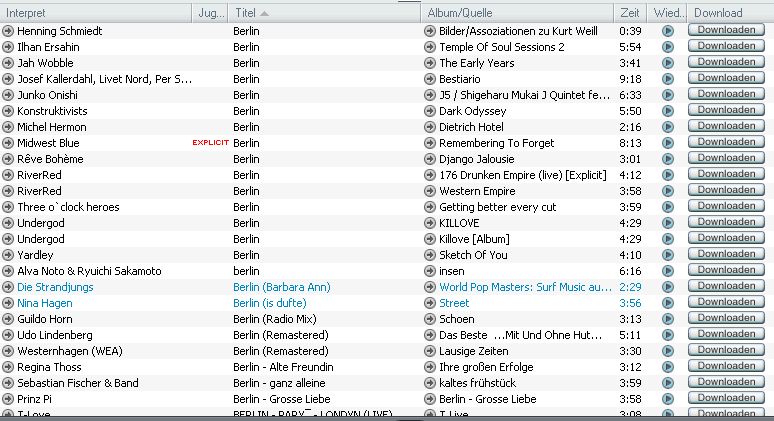Click arrow icon before Django Jalousie album
The height and width of the screenshot is (421, 774).
[x=430, y=159]
